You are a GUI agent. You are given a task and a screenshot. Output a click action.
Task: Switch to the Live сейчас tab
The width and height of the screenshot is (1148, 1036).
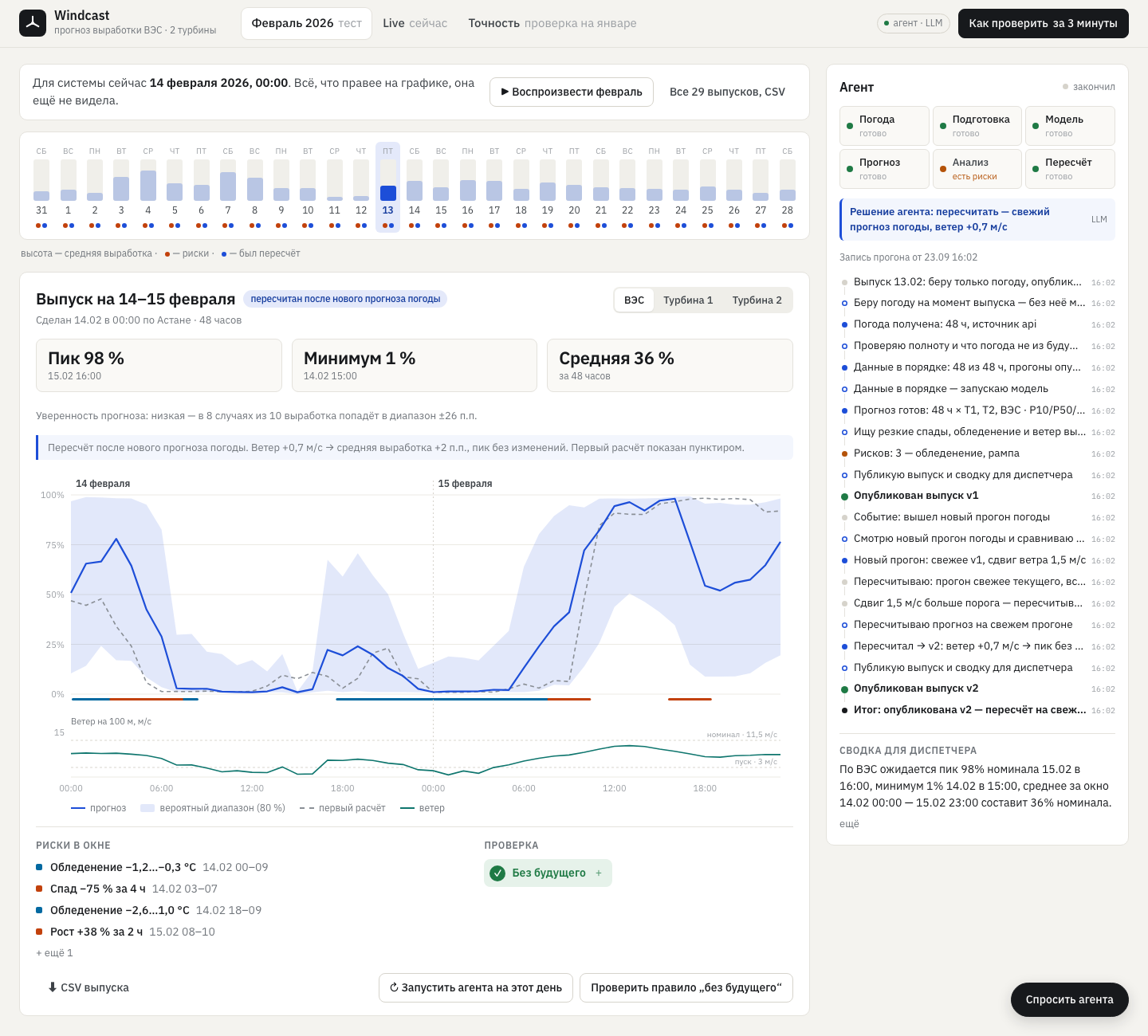[415, 24]
